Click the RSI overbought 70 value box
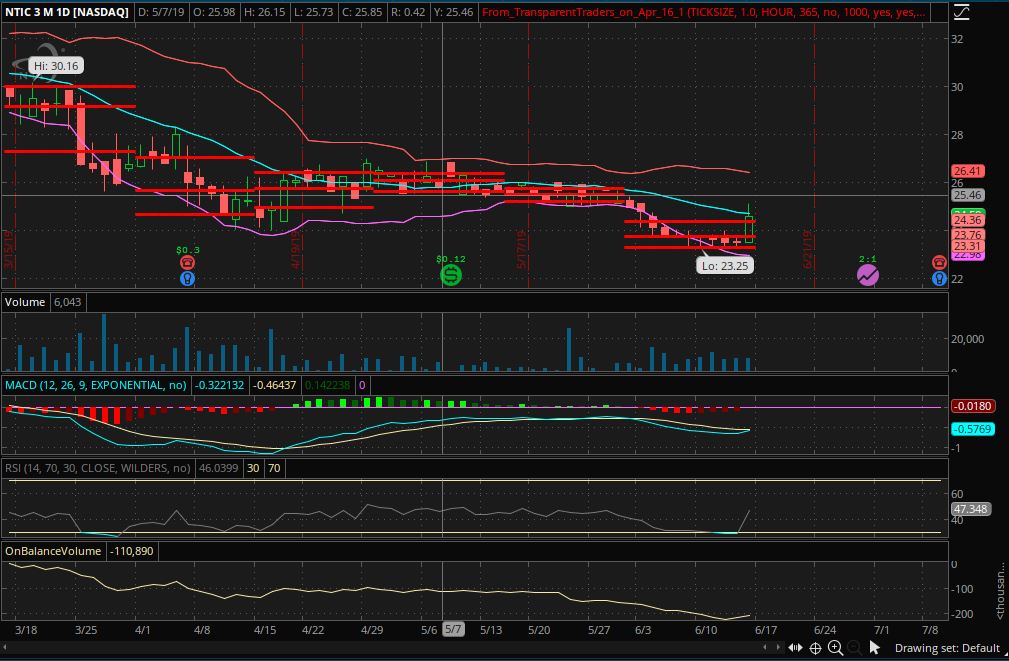This screenshot has height=661, width=1009. pos(274,468)
